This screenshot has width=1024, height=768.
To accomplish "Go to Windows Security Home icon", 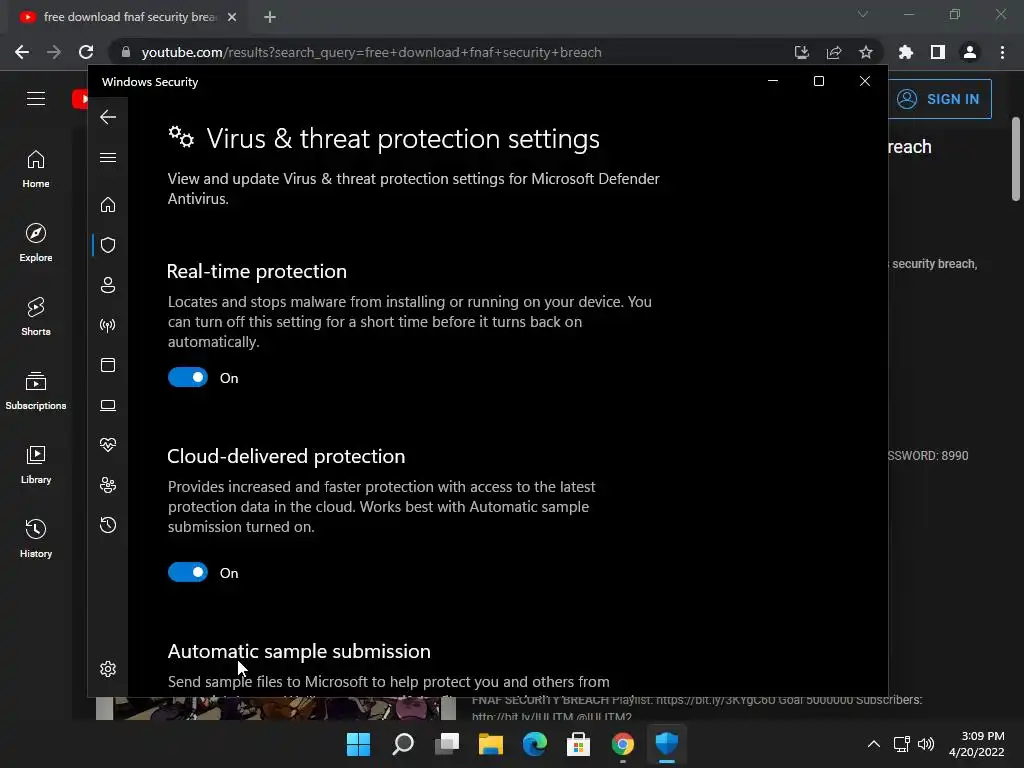I will [x=108, y=204].
